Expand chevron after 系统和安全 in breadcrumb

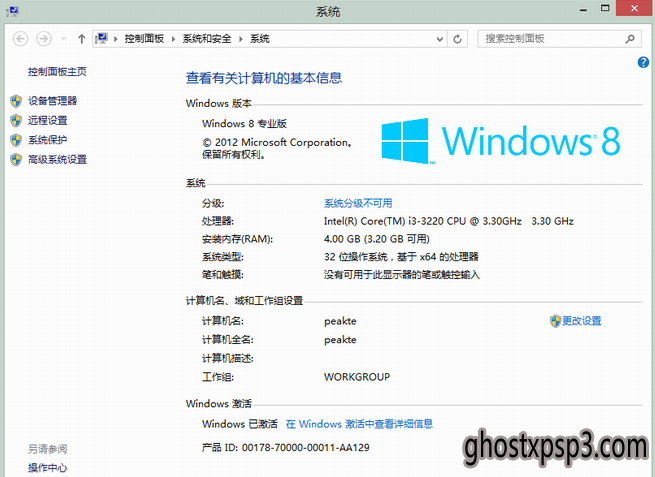[x=241, y=39]
